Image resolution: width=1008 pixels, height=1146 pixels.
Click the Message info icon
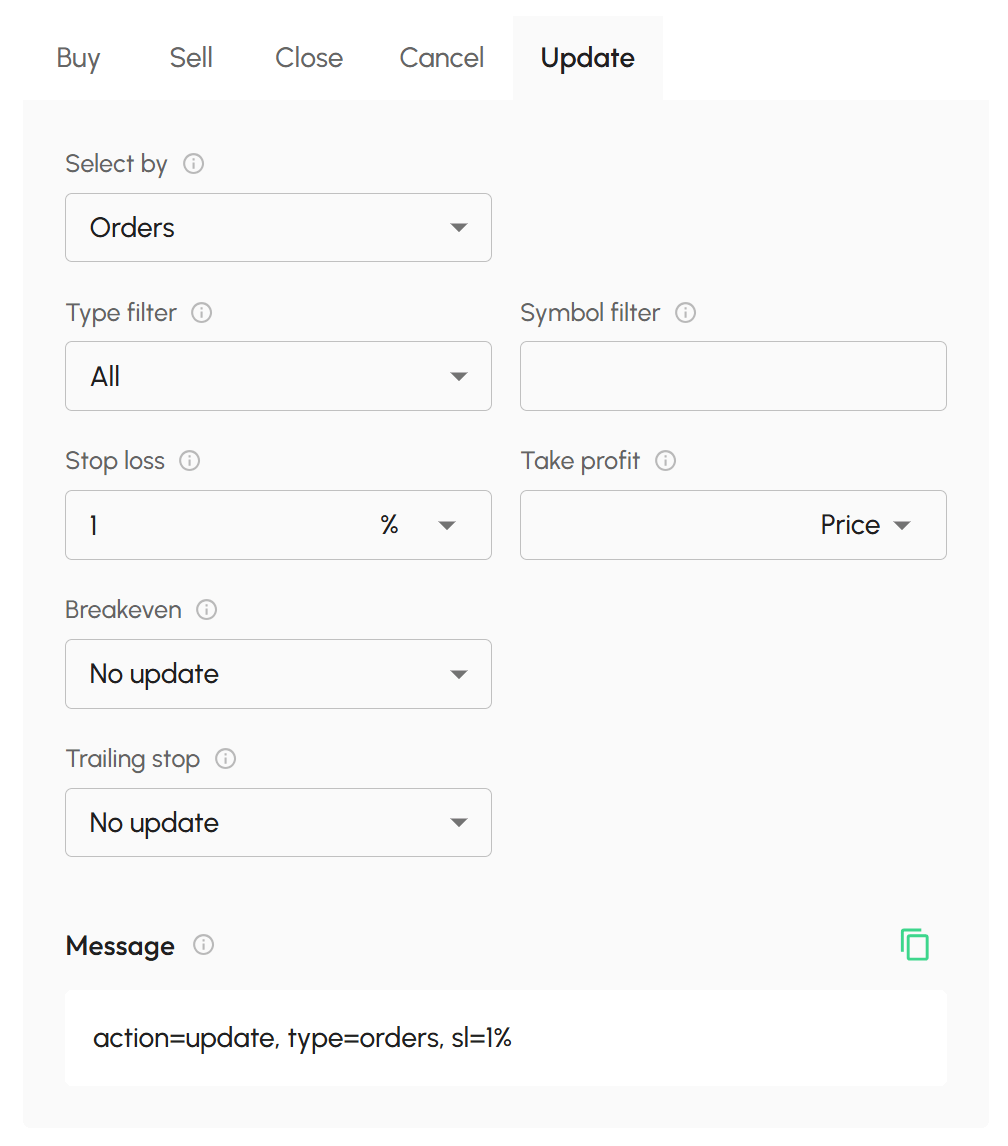pyautogui.click(x=203, y=946)
